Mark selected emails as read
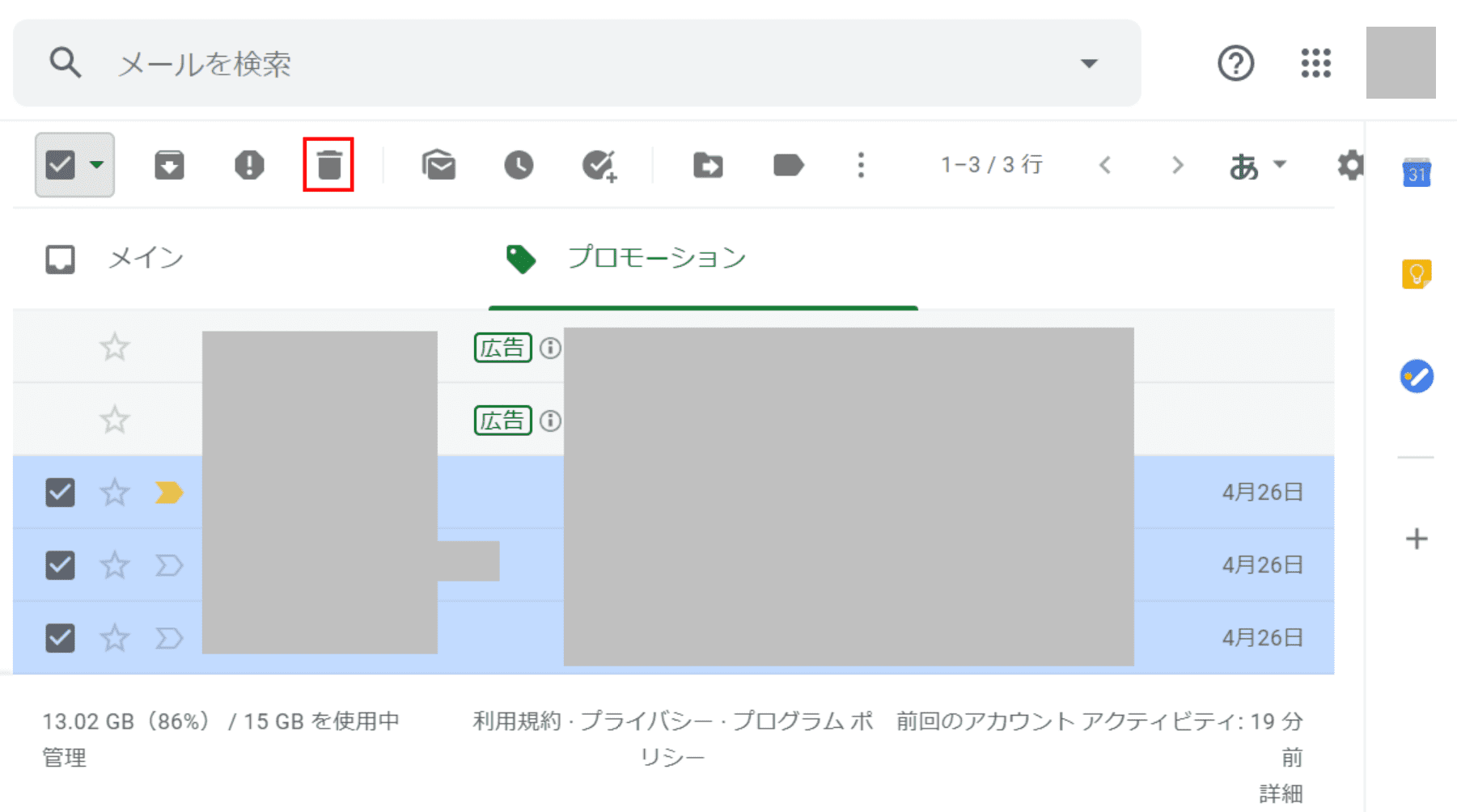 [x=438, y=165]
